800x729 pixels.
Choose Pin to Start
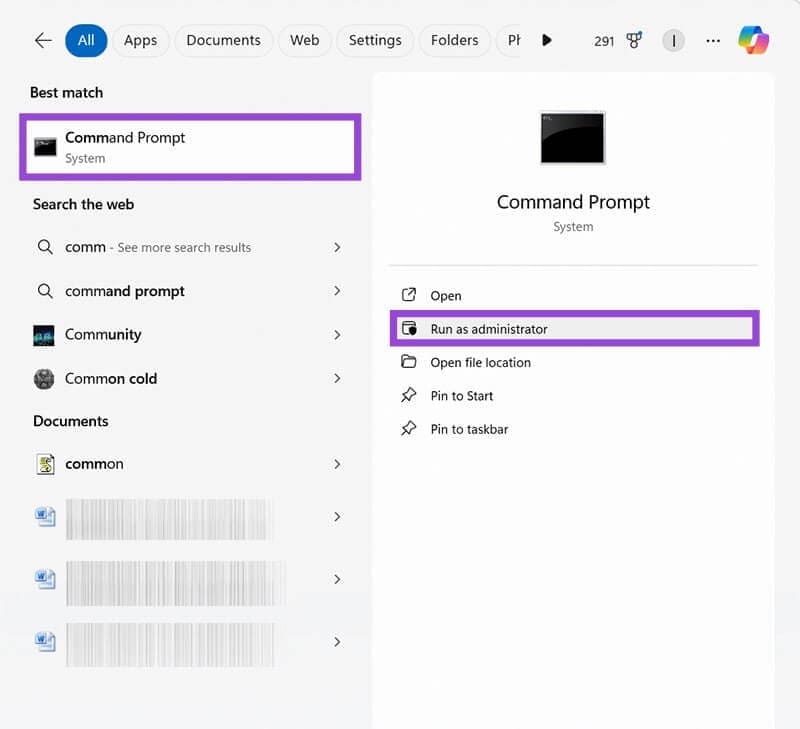tap(574, 396)
